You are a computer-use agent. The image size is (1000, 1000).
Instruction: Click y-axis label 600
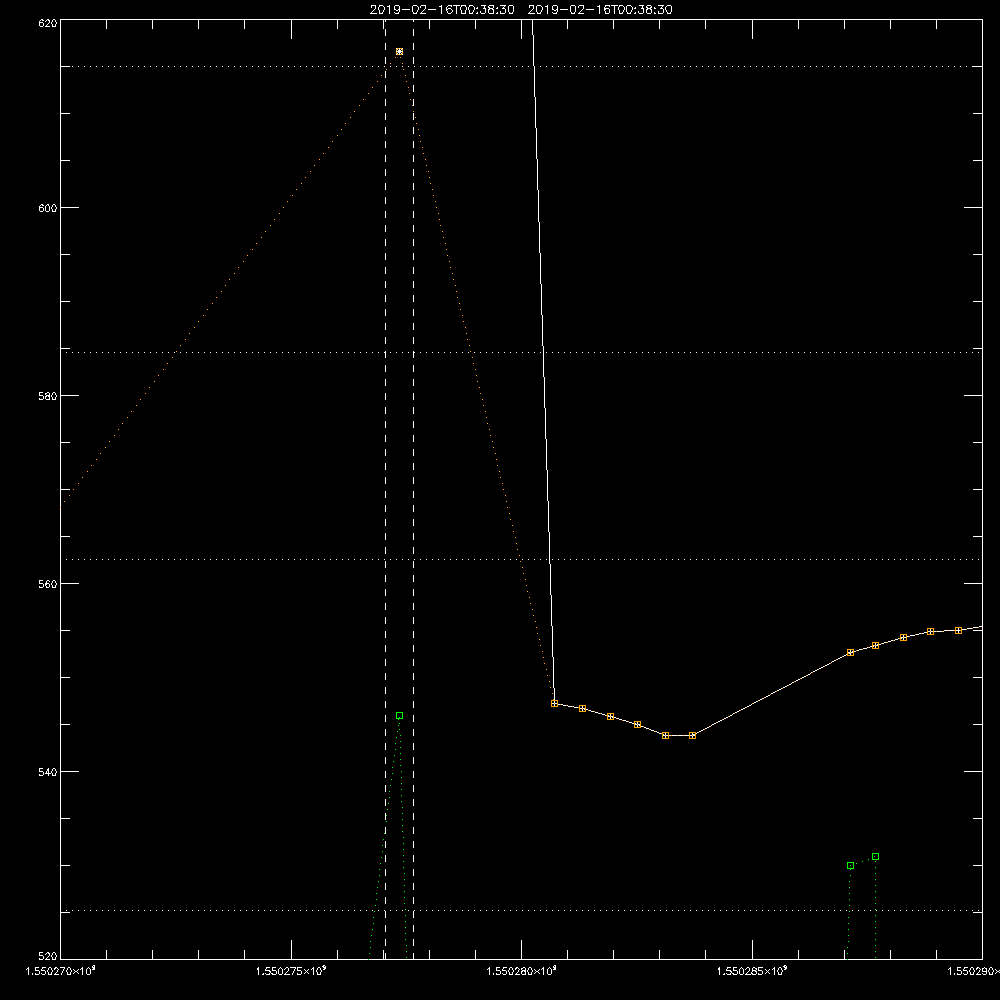48,208
